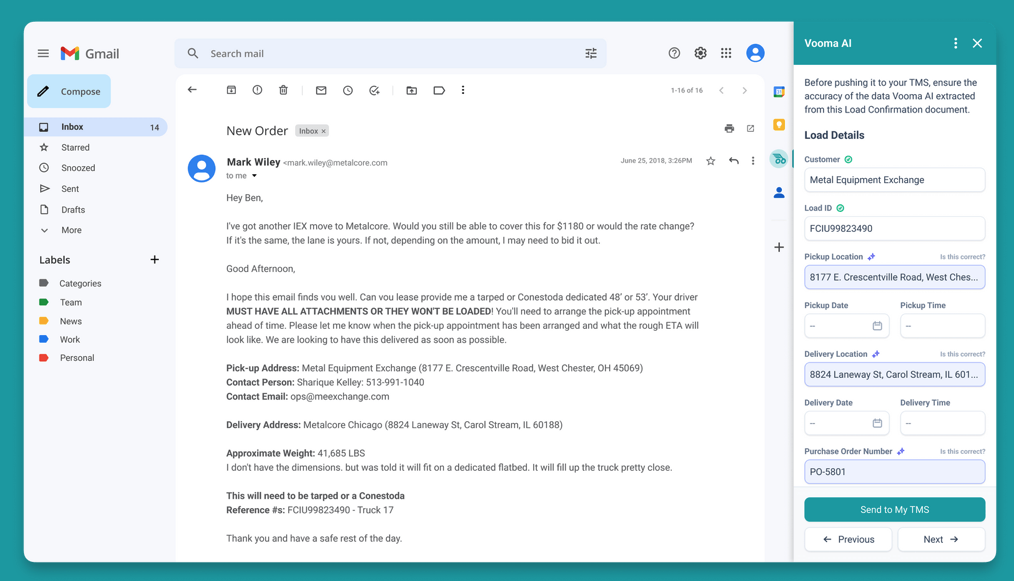Add email to Tasks
The width and height of the screenshot is (1014, 581).
[x=374, y=91]
